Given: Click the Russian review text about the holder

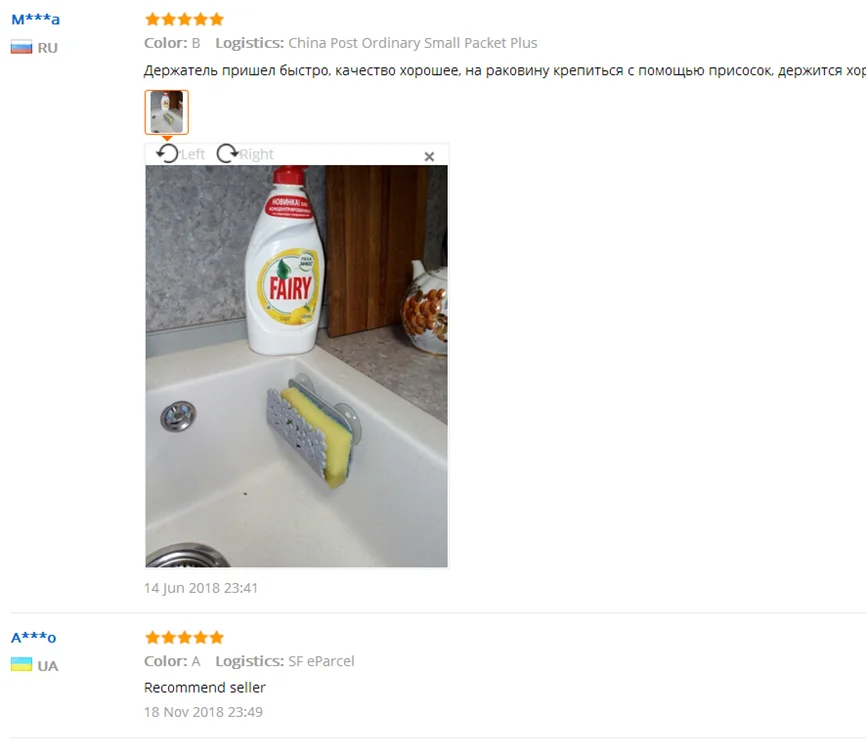Looking at the screenshot, I should pos(505,71).
